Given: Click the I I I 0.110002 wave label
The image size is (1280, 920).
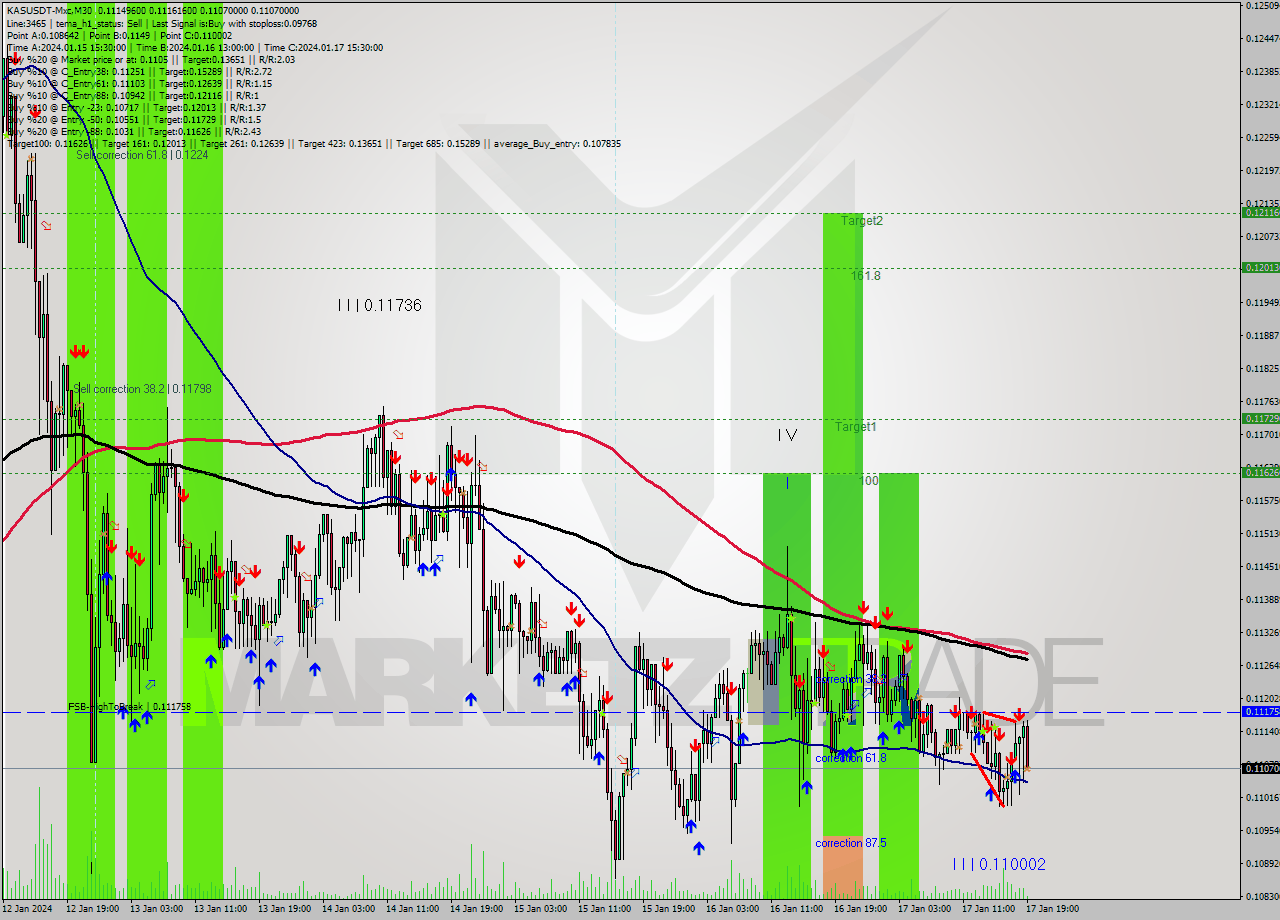Looking at the screenshot, I should click(999, 863).
